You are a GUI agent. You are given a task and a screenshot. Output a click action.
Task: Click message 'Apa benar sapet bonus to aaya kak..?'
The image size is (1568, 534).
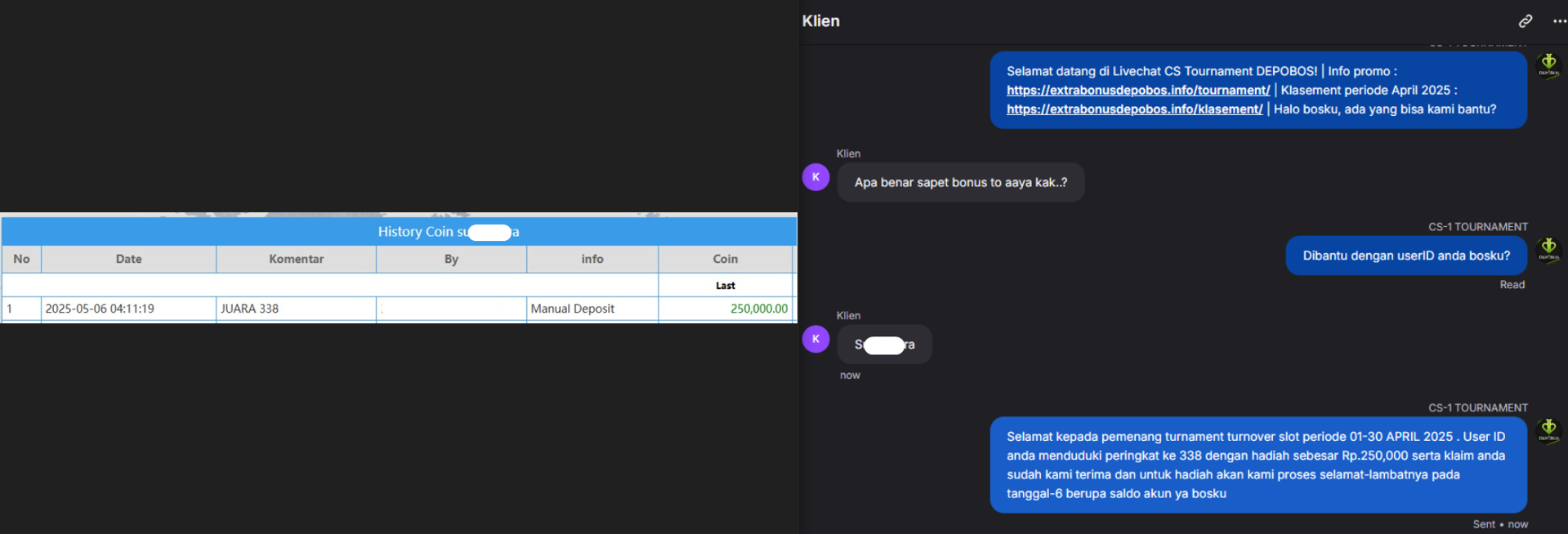tap(961, 182)
